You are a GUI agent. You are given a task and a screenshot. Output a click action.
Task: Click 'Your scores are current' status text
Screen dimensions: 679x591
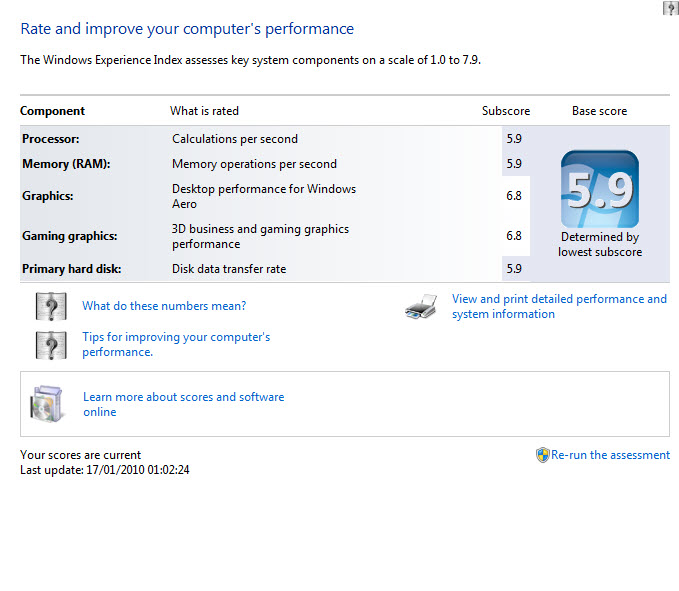click(x=81, y=455)
